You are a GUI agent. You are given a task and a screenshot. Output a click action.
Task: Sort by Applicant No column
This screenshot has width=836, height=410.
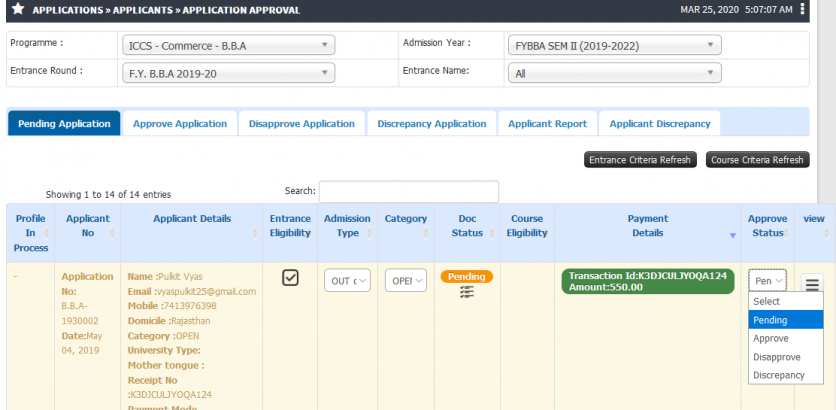pos(87,233)
